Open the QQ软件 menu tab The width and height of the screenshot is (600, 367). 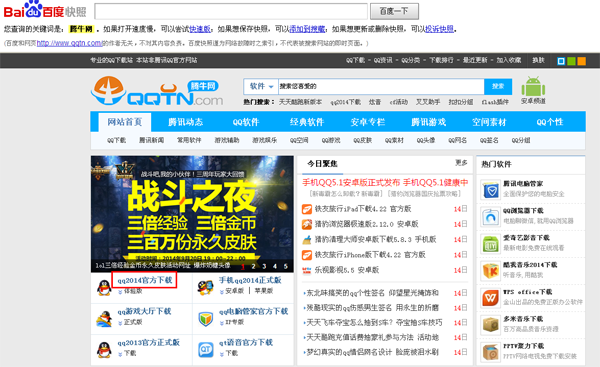(246, 122)
